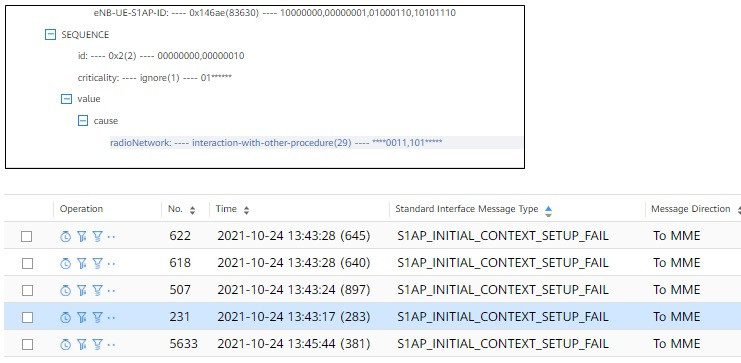Click the clock icon in row 622
The image size is (741, 363).
[65, 236]
